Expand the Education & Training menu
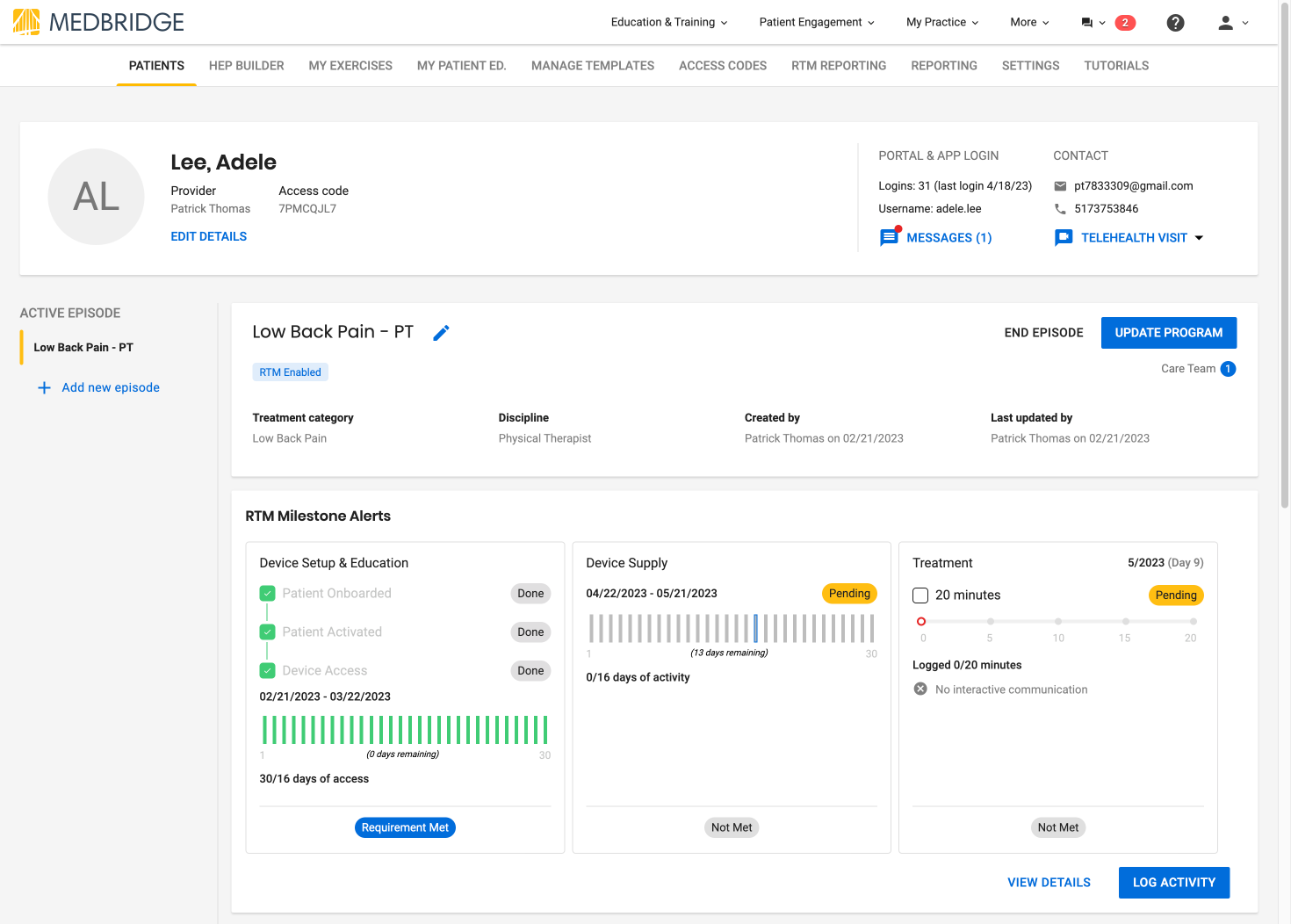The height and width of the screenshot is (924, 1291). point(669,23)
